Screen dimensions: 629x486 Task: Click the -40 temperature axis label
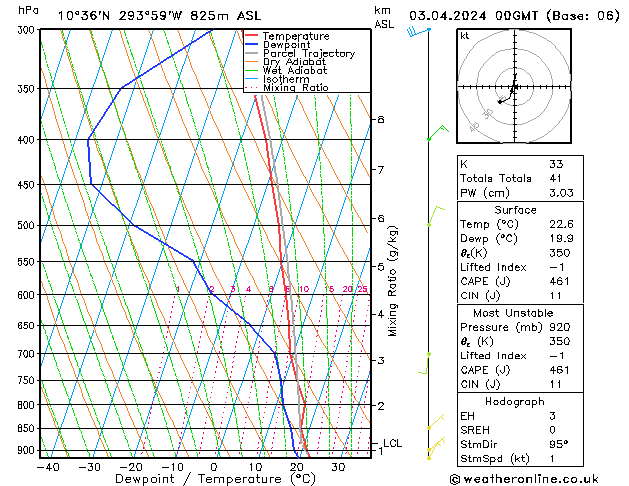pyautogui.click(x=48, y=467)
